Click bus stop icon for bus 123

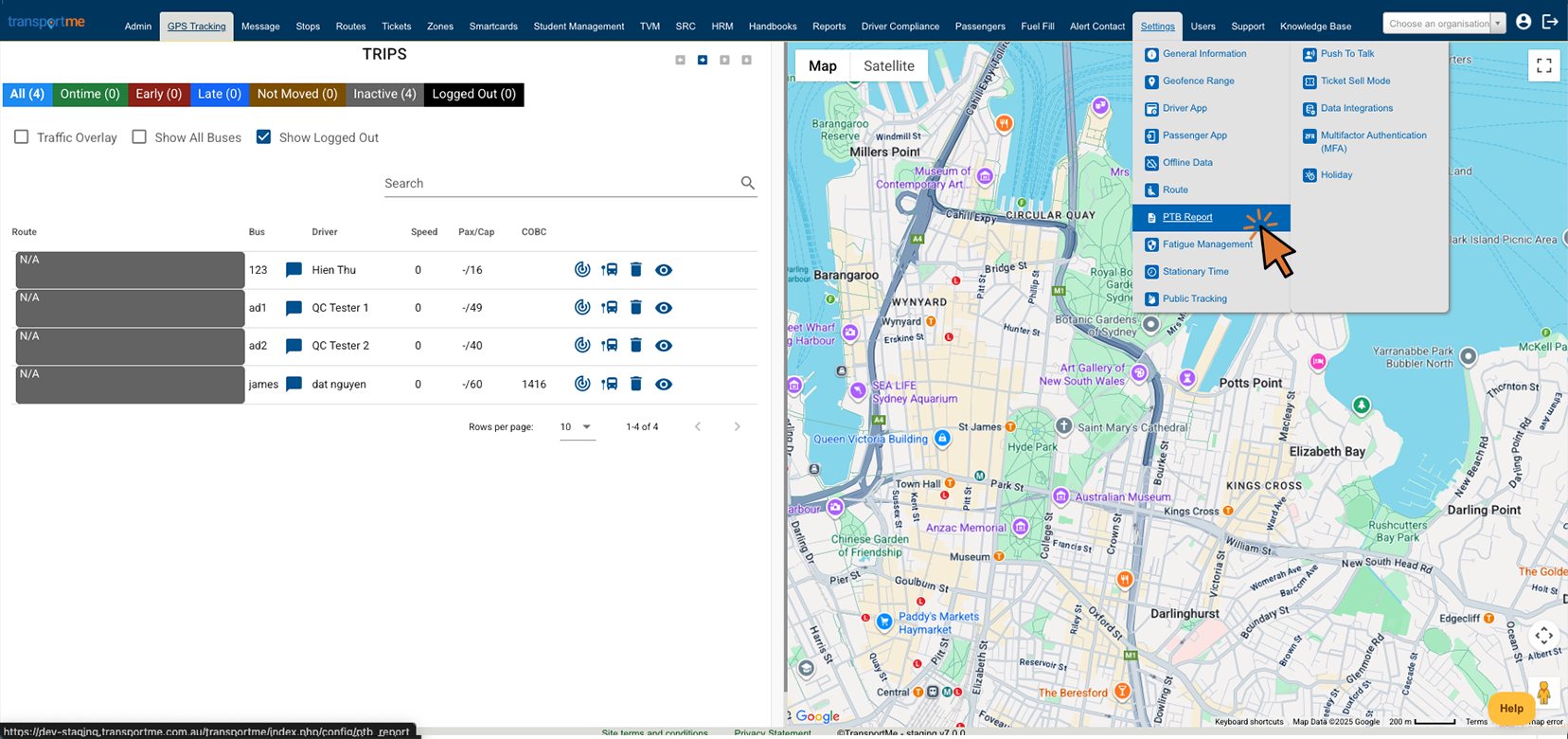[610, 270]
